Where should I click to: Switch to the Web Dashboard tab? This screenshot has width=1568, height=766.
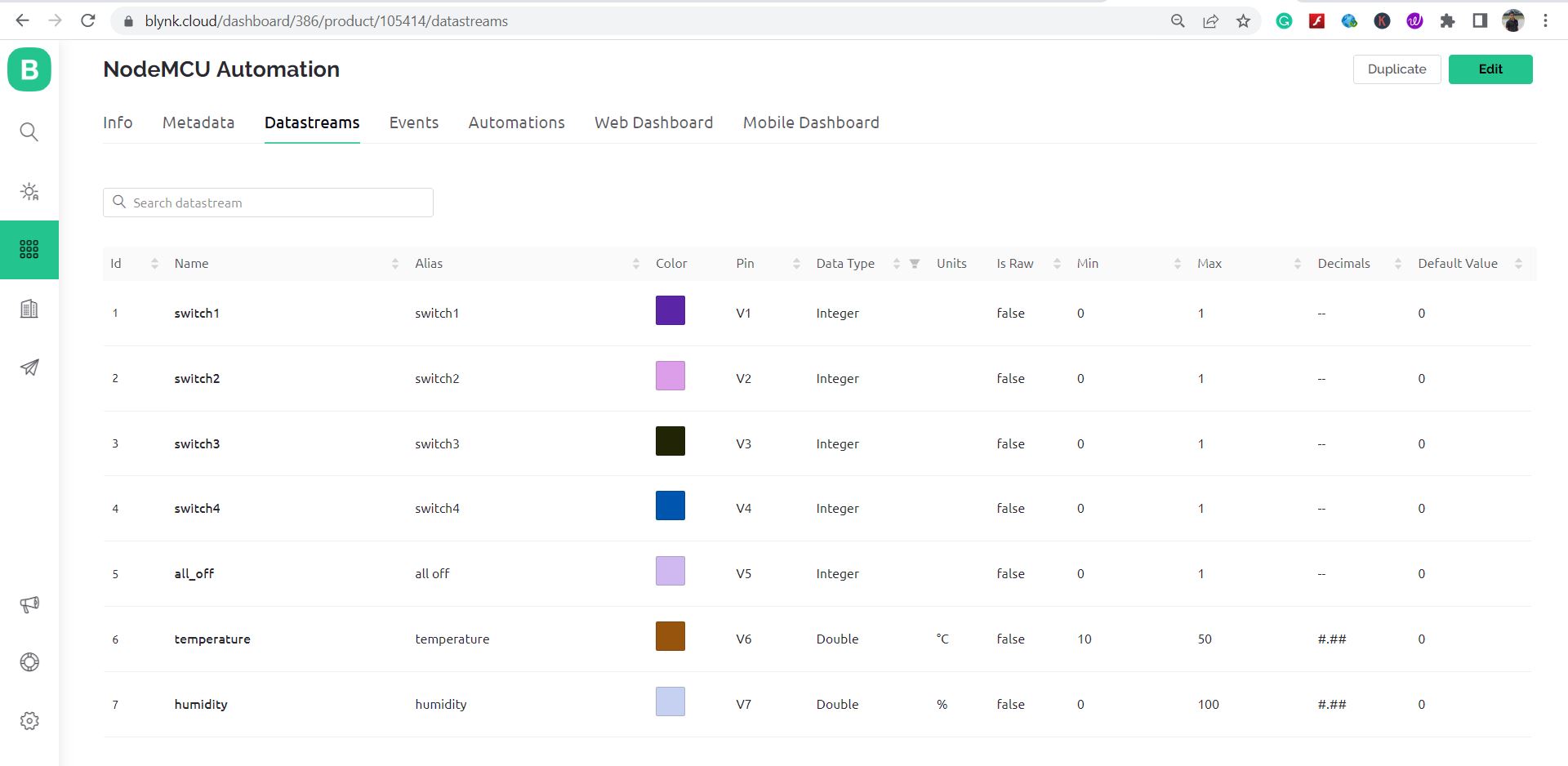click(x=653, y=122)
